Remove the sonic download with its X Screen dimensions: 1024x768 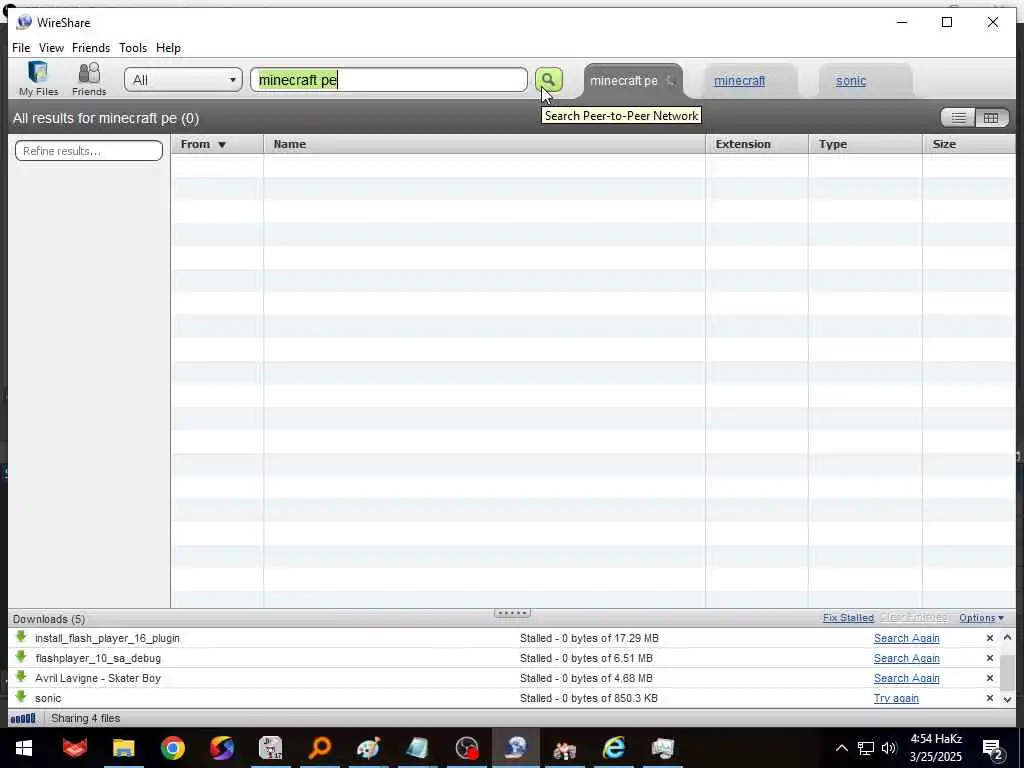[989, 698]
